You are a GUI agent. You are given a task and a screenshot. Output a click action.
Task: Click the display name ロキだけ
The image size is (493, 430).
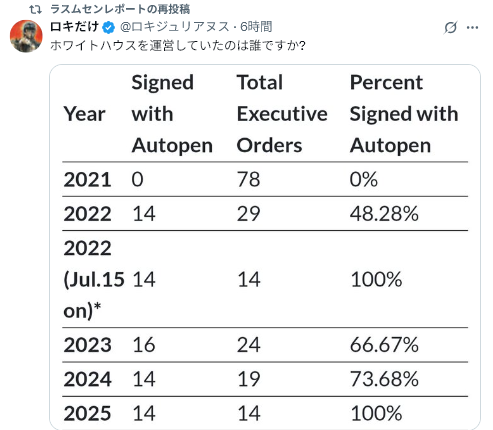pos(75,26)
